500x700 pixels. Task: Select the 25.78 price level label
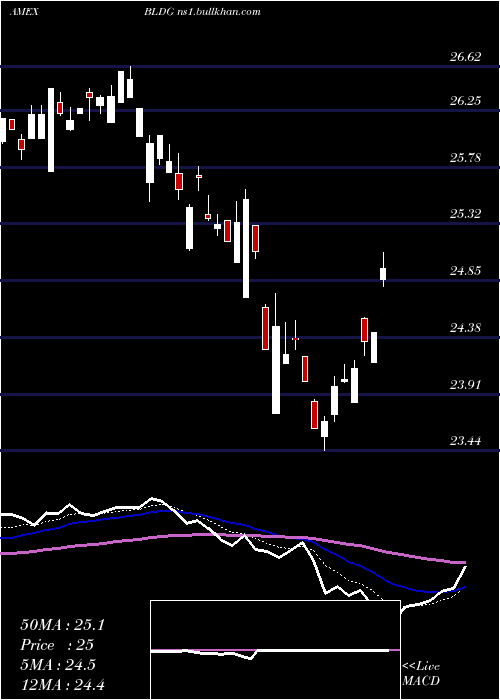[x=465, y=158]
